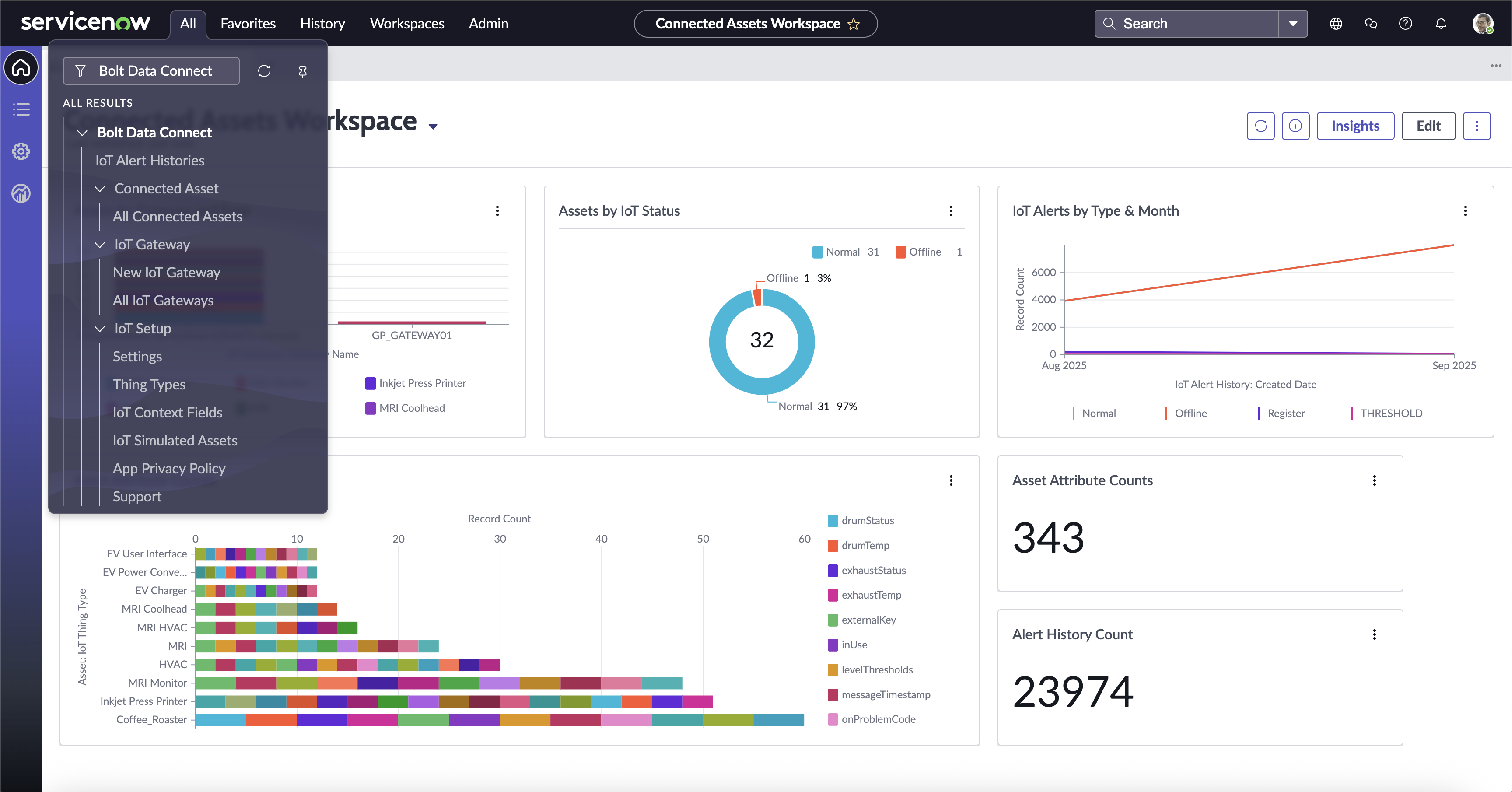Open App Privacy Policy module
1512x792 pixels.
pyautogui.click(x=169, y=469)
